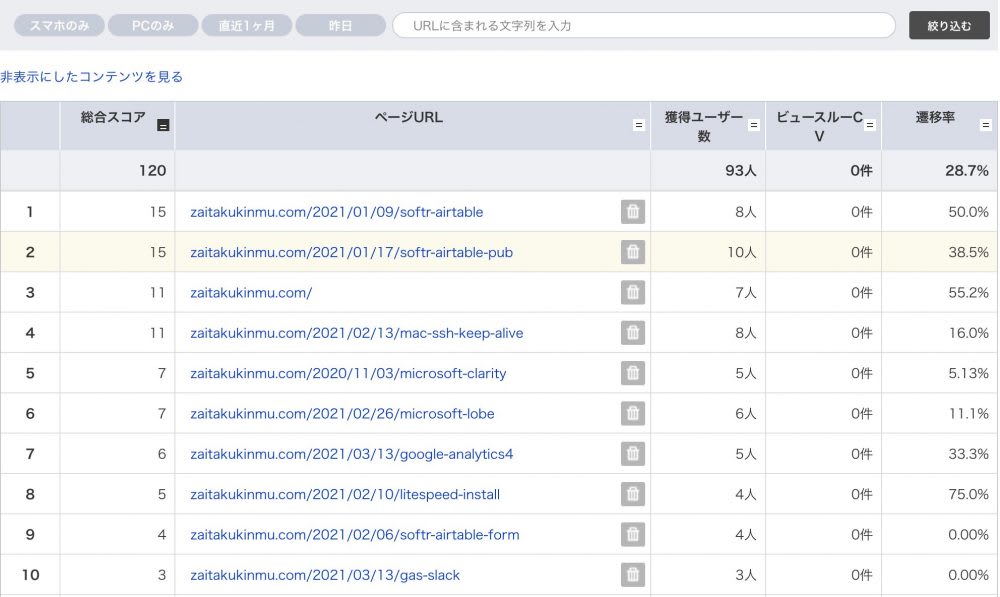Open the google-analytics4 article link
The height and width of the screenshot is (597, 1000).
[x=351, y=454]
